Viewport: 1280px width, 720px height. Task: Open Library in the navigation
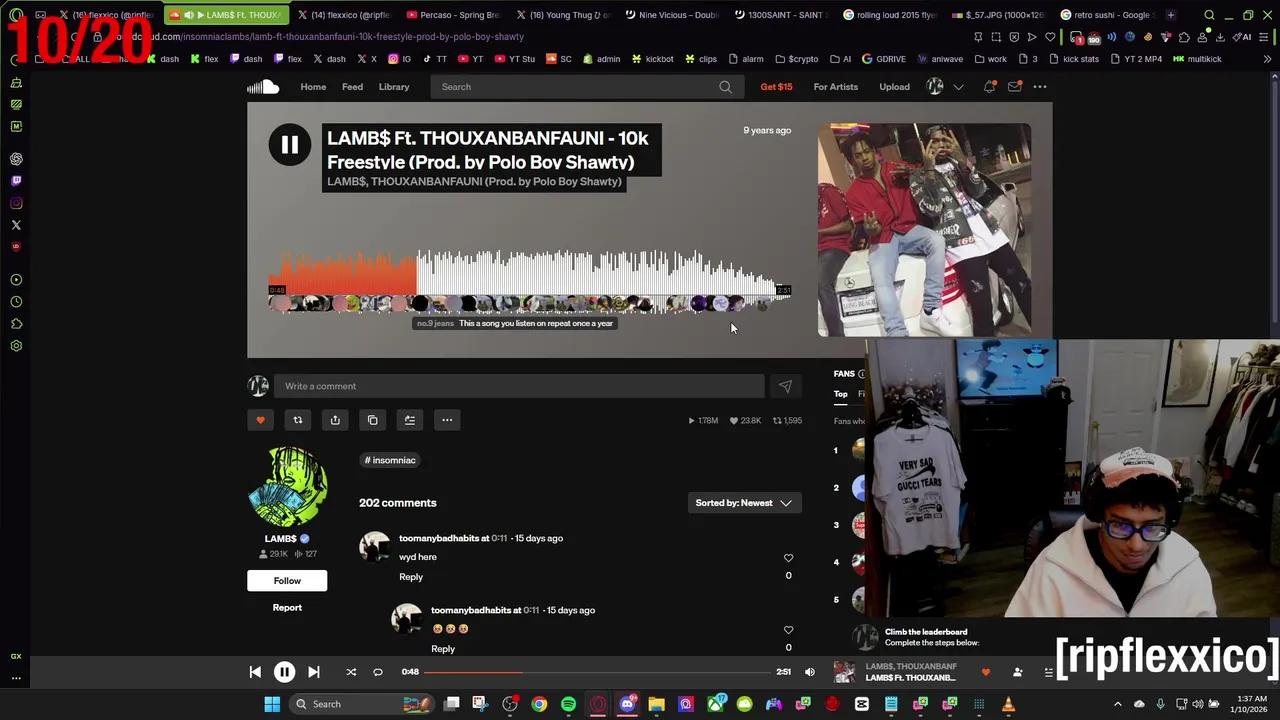coord(394,87)
